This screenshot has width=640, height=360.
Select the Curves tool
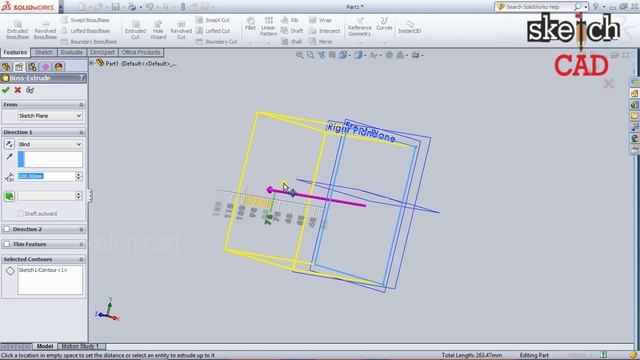tap(384, 24)
